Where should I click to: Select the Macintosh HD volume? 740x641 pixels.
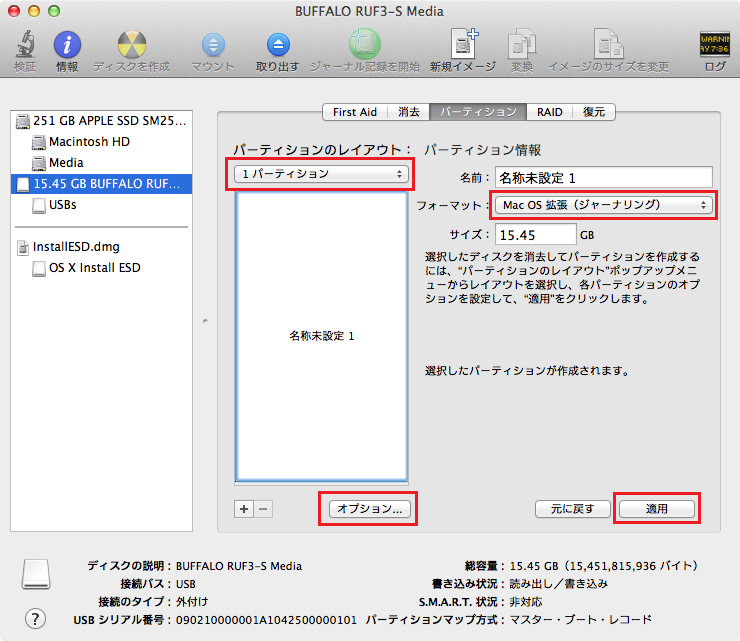point(101,142)
